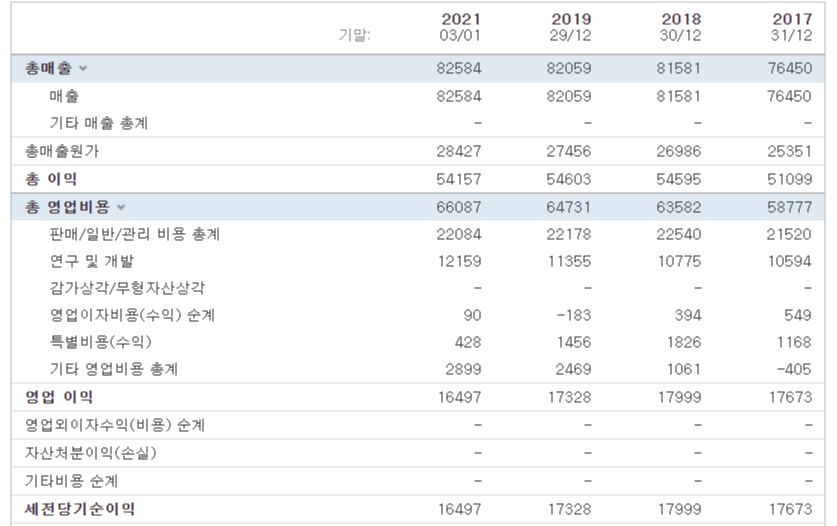
Task: Click 판매/일반/관리 value 22540
Action: pos(679,234)
